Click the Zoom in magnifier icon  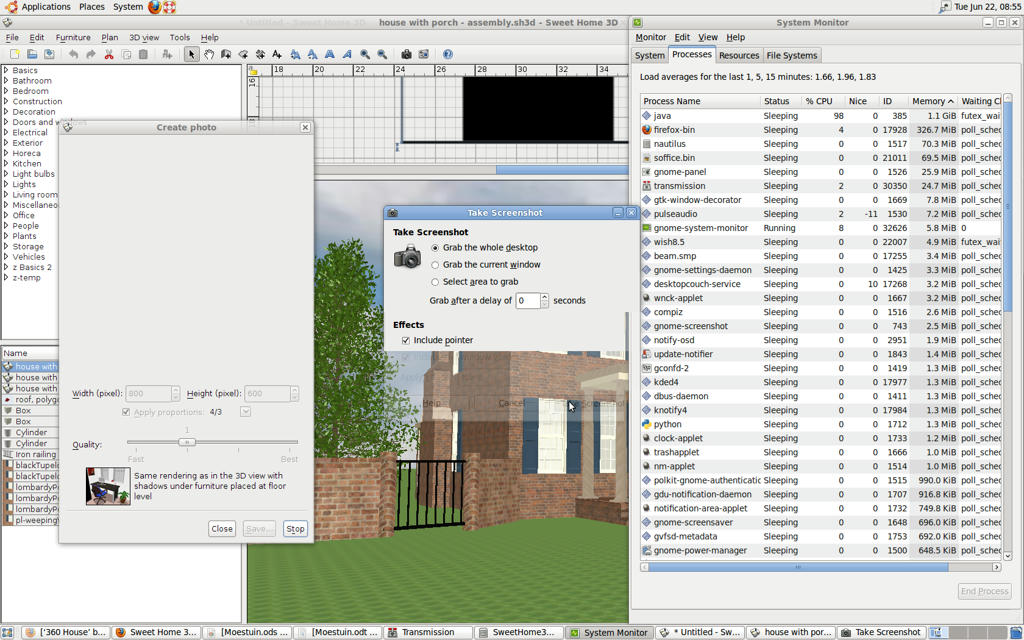click(x=365, y=54)
